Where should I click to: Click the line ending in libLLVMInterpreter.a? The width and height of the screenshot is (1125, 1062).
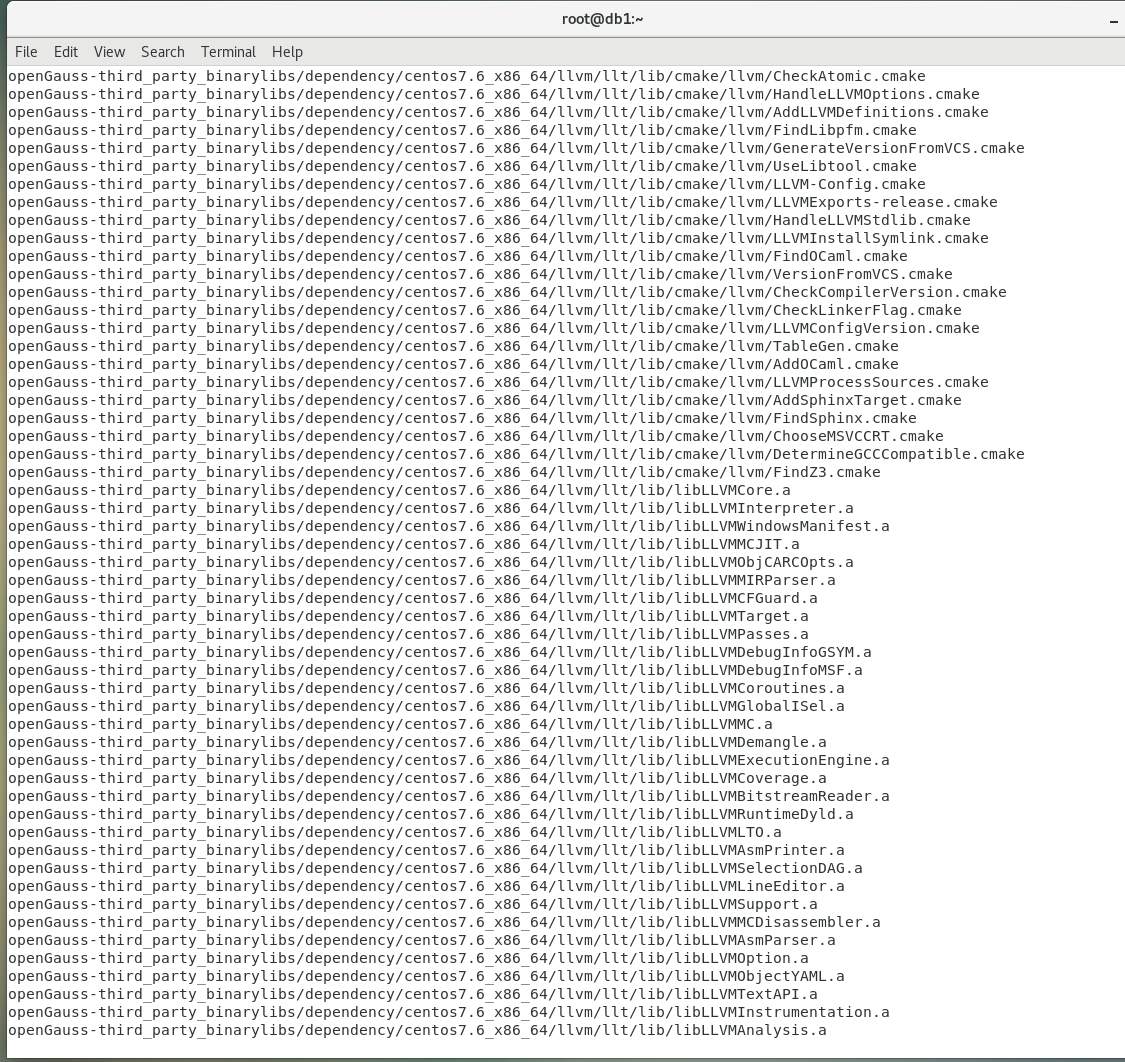(x=430, y=508)
